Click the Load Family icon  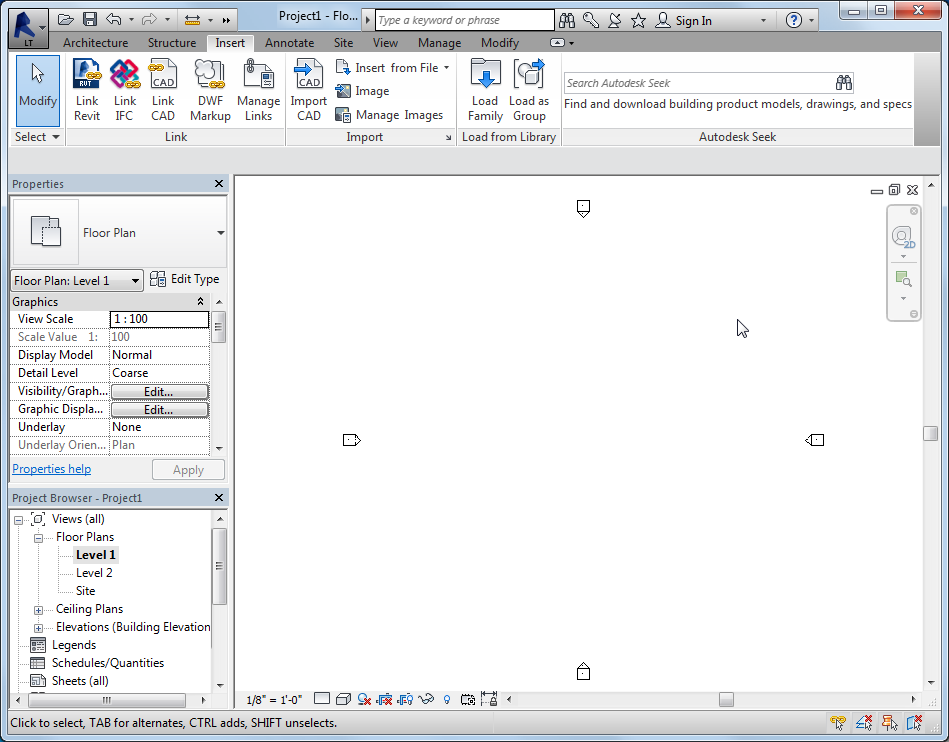(485, 90)
